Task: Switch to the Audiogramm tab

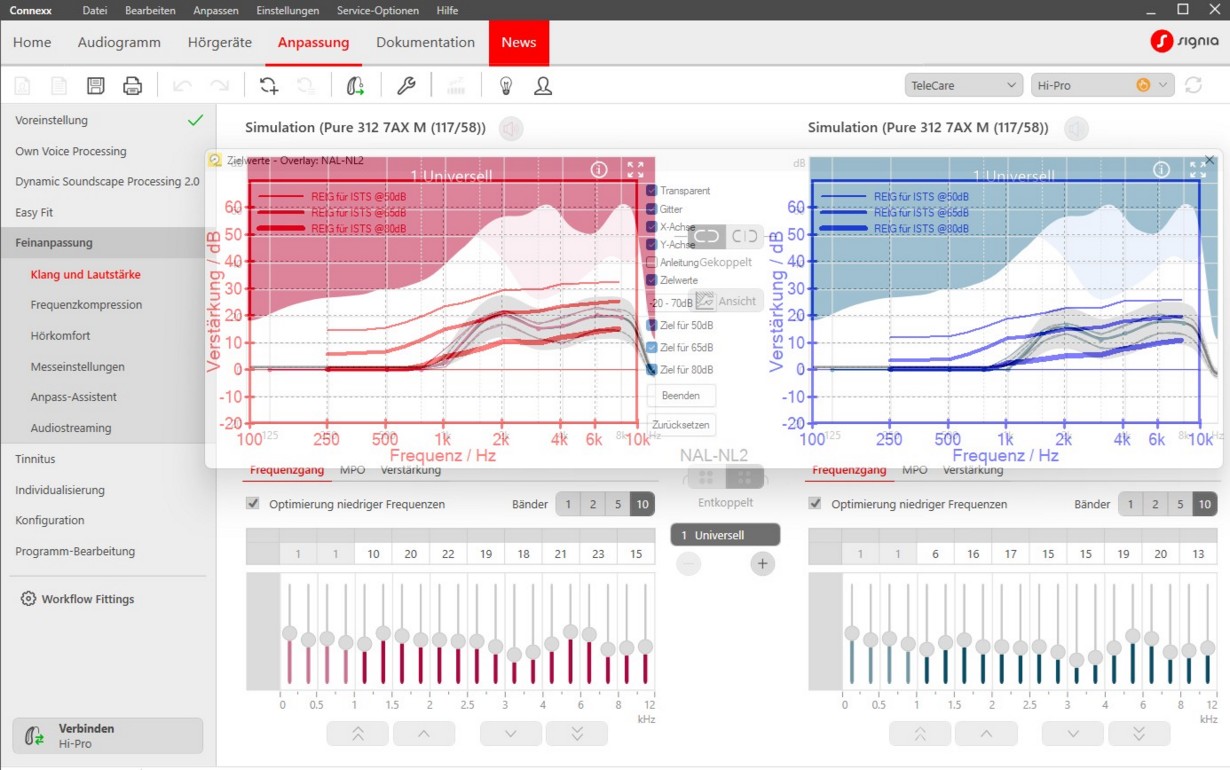Action: (x=119, y=42)
